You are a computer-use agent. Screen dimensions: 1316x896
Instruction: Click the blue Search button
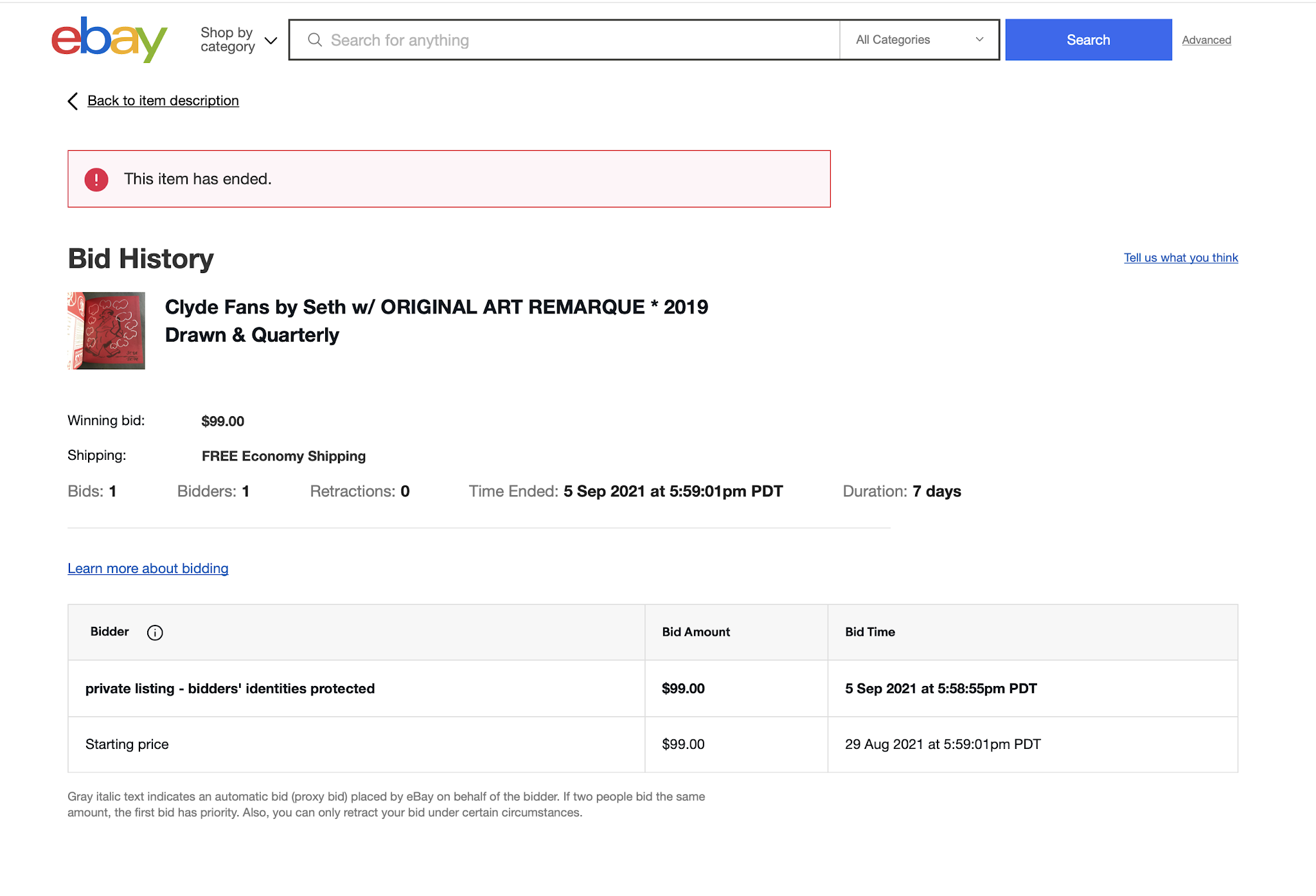click(x=1088, y=40)
